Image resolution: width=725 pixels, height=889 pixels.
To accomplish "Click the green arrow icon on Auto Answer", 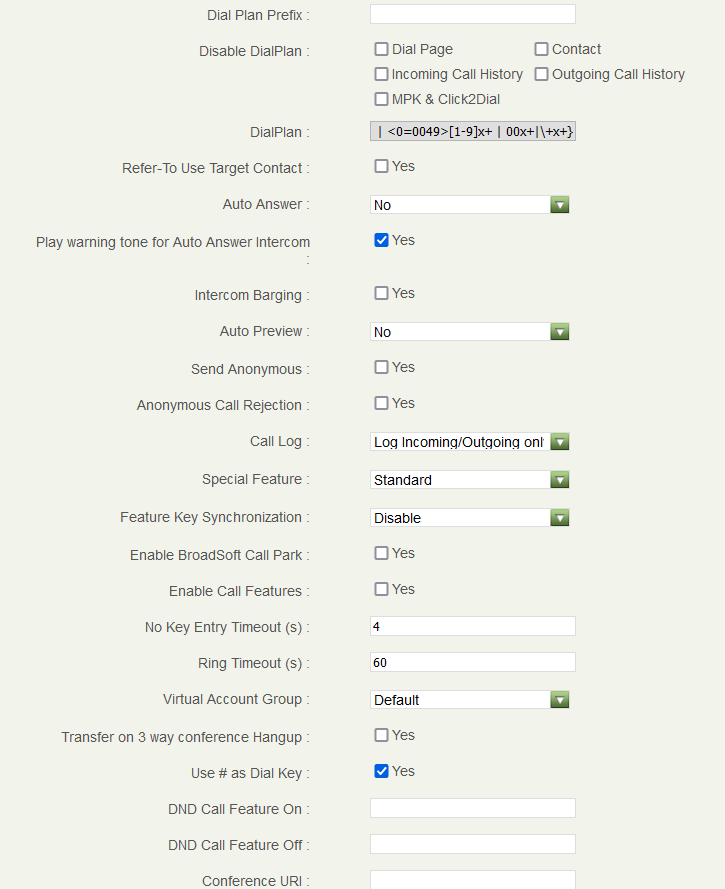I will click(x=560, y=204).
